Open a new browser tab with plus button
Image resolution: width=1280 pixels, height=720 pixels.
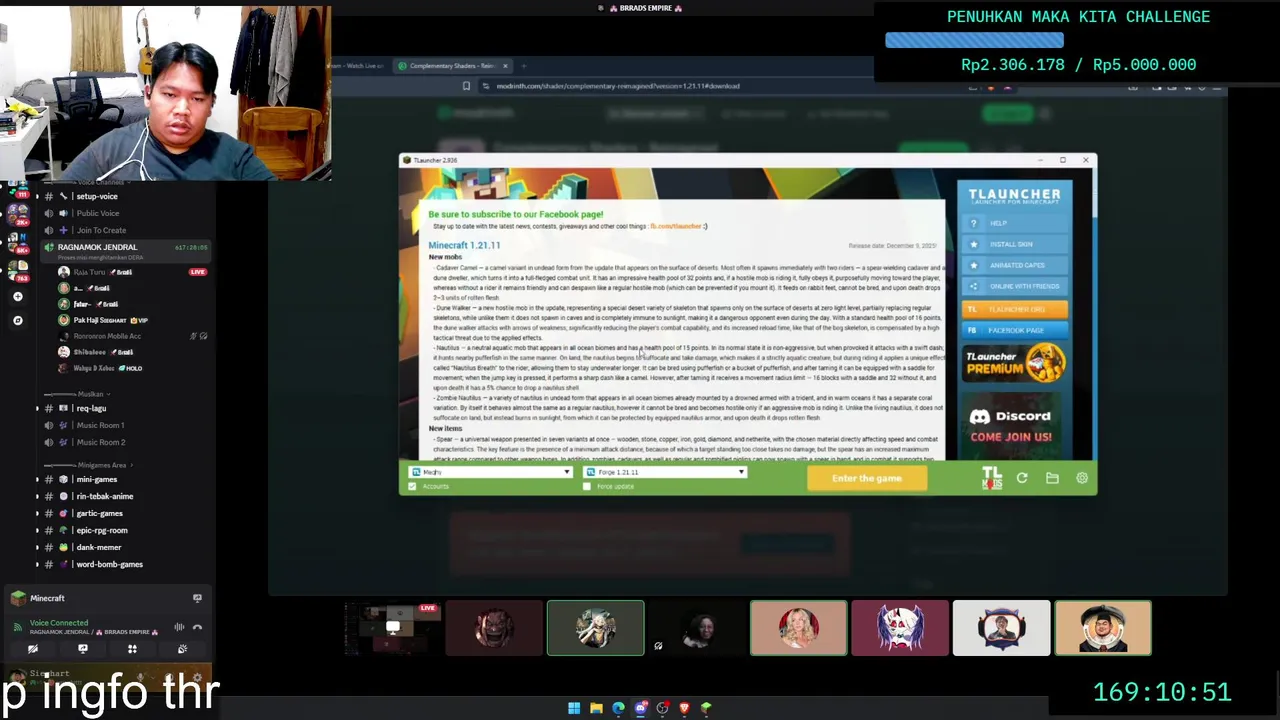[524, 66]
